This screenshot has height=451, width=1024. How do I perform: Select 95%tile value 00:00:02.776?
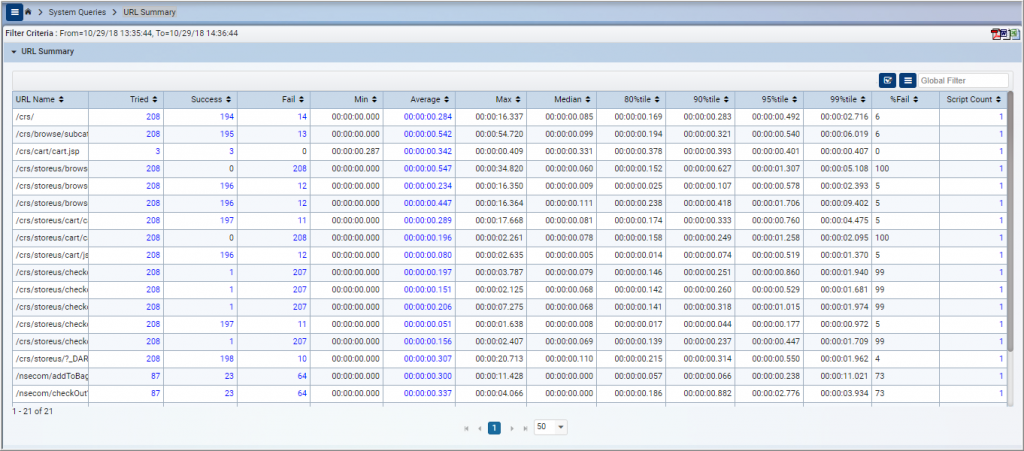tap(776, 393)
